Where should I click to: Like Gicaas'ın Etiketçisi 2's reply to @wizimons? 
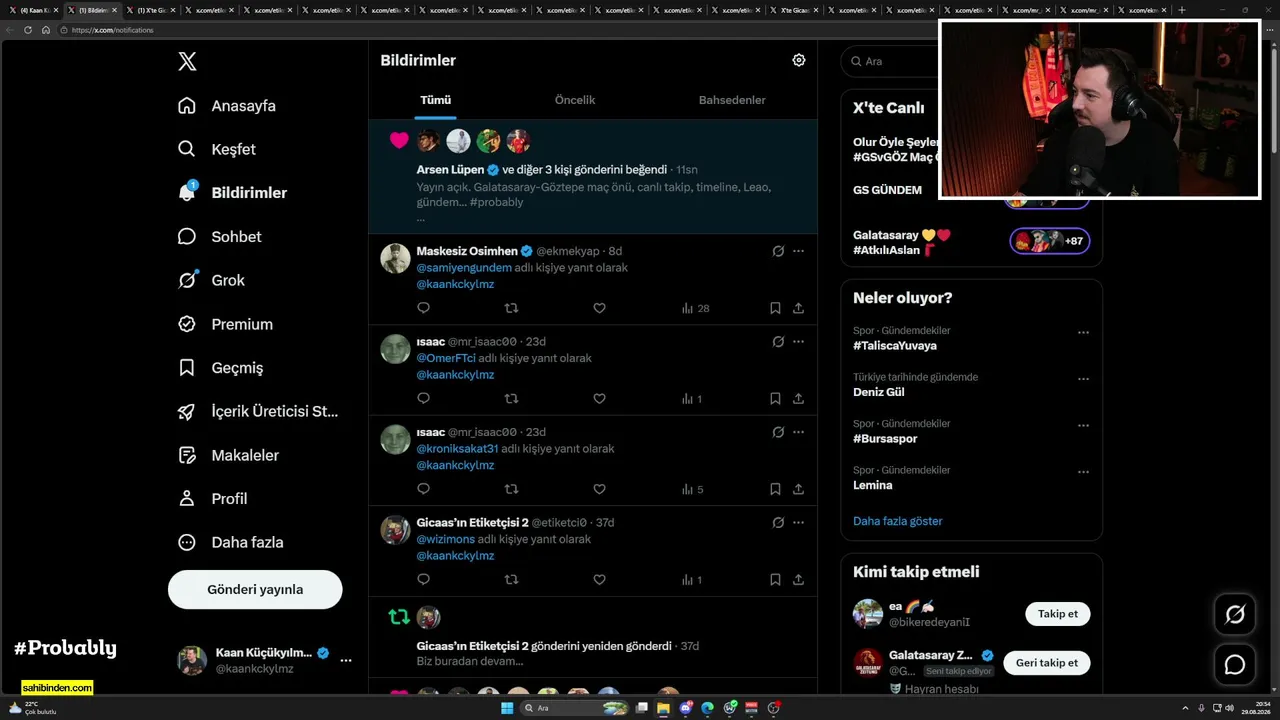point(599,579)
